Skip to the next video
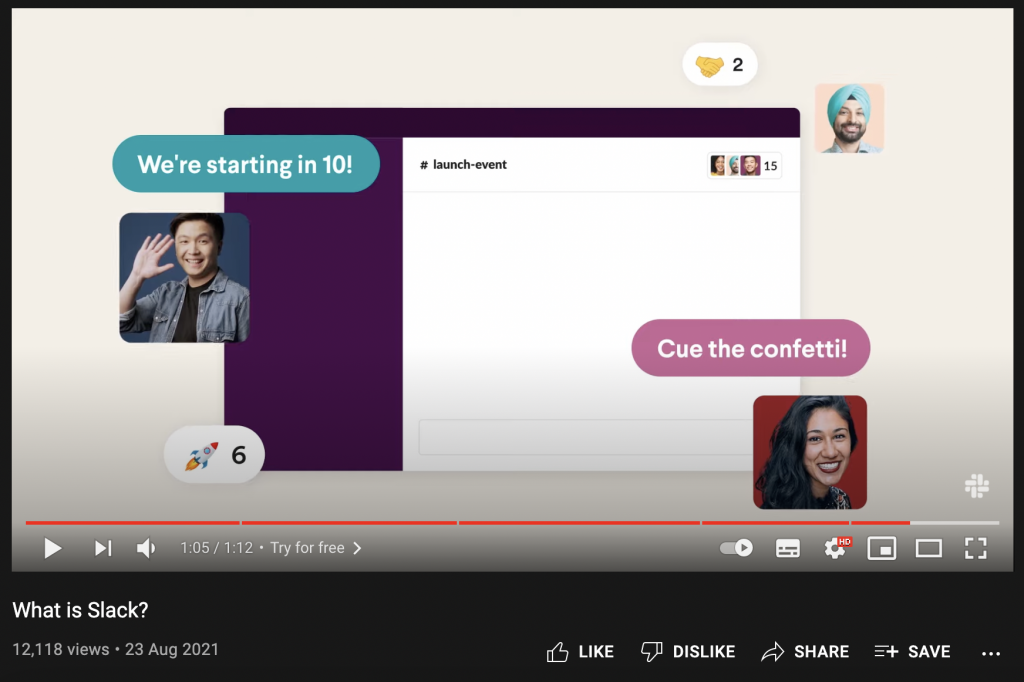The image size is (1024, 682). coord(103,548)
